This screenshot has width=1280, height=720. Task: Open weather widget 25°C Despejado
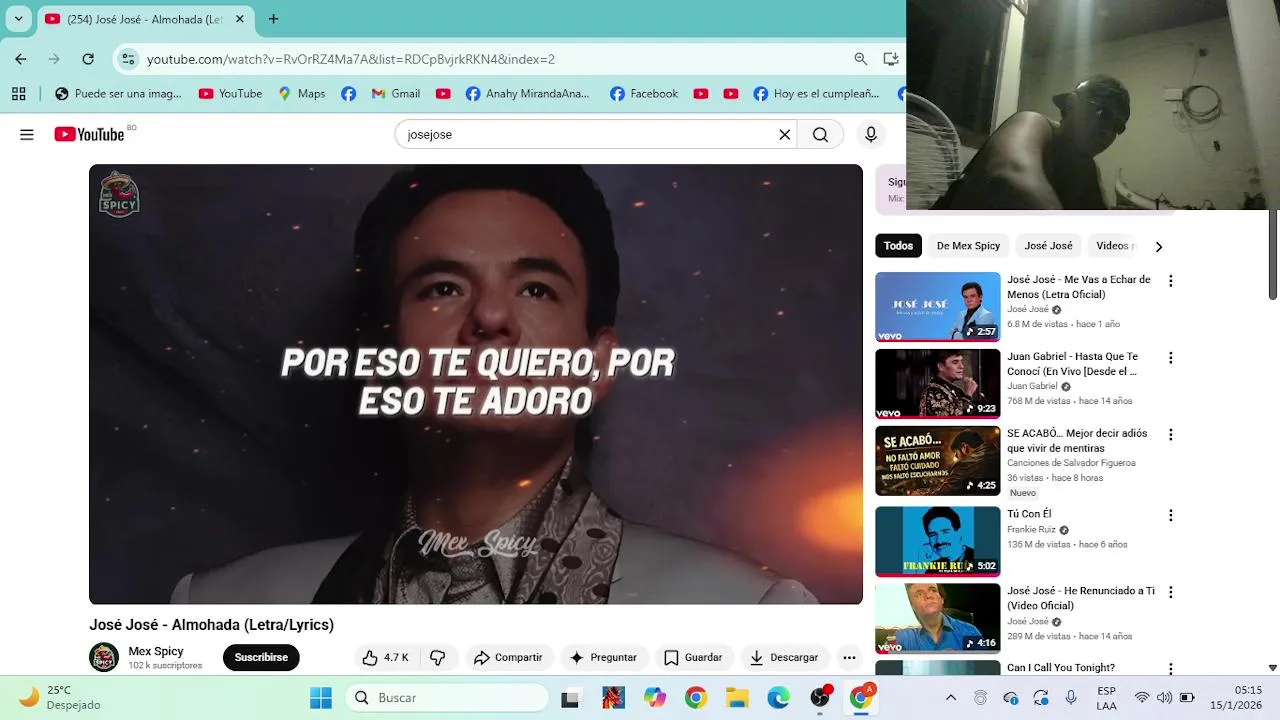[x=60, y=697]
